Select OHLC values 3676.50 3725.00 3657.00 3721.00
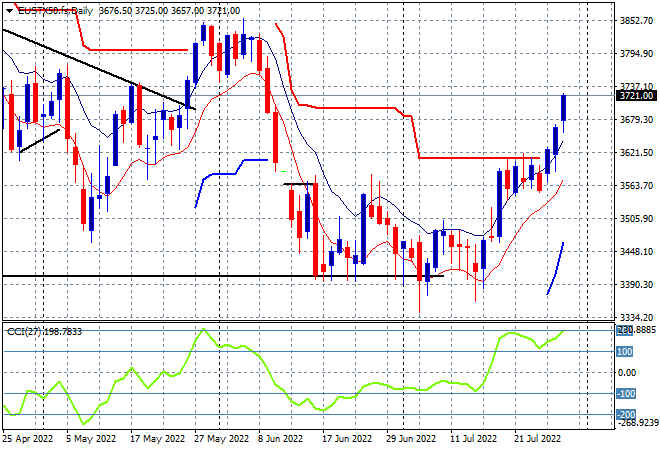This screenshot has width=660, height=450. tap(169, 11)
